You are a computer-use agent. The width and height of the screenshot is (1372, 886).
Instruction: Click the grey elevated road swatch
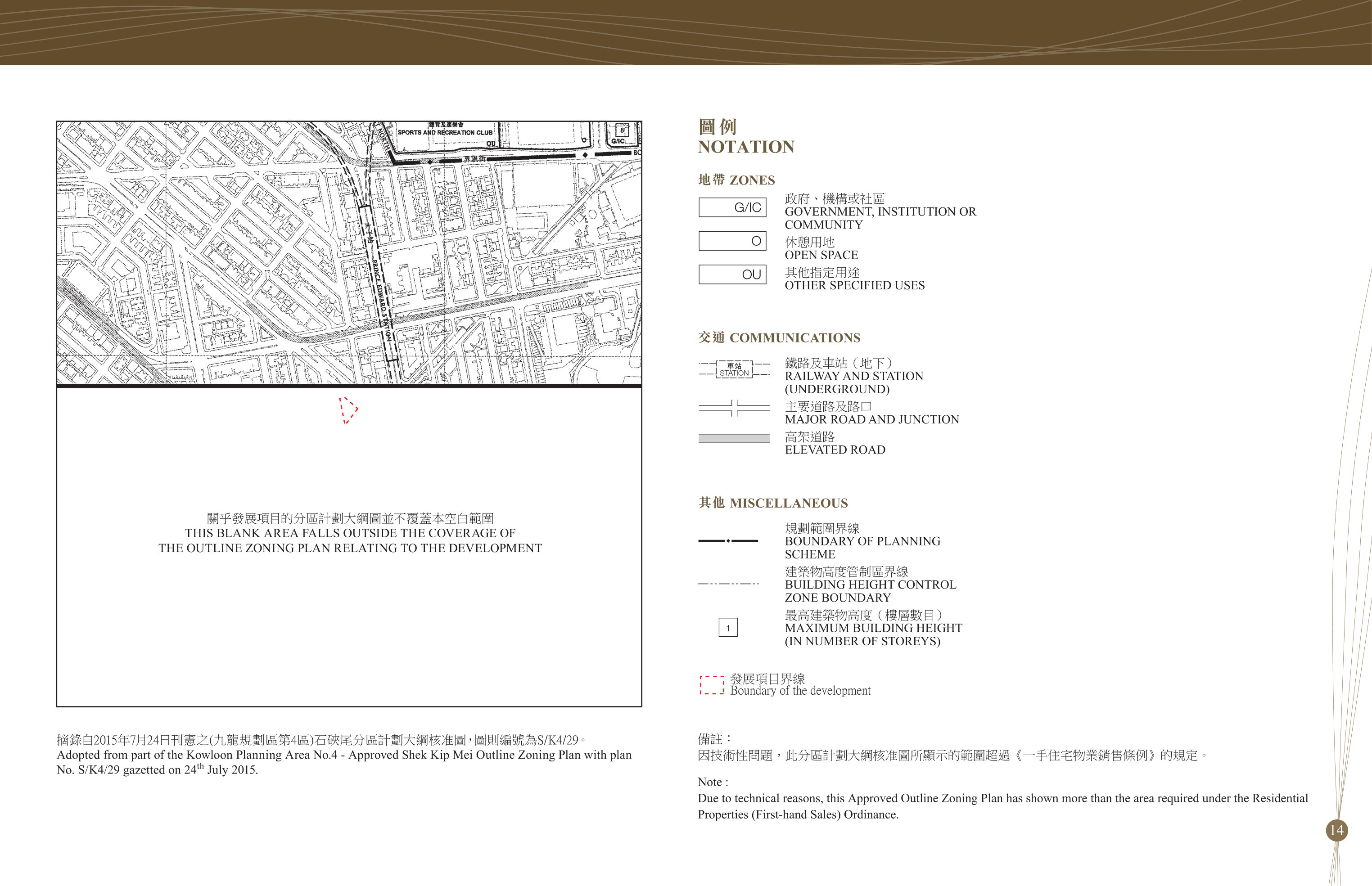734,438
